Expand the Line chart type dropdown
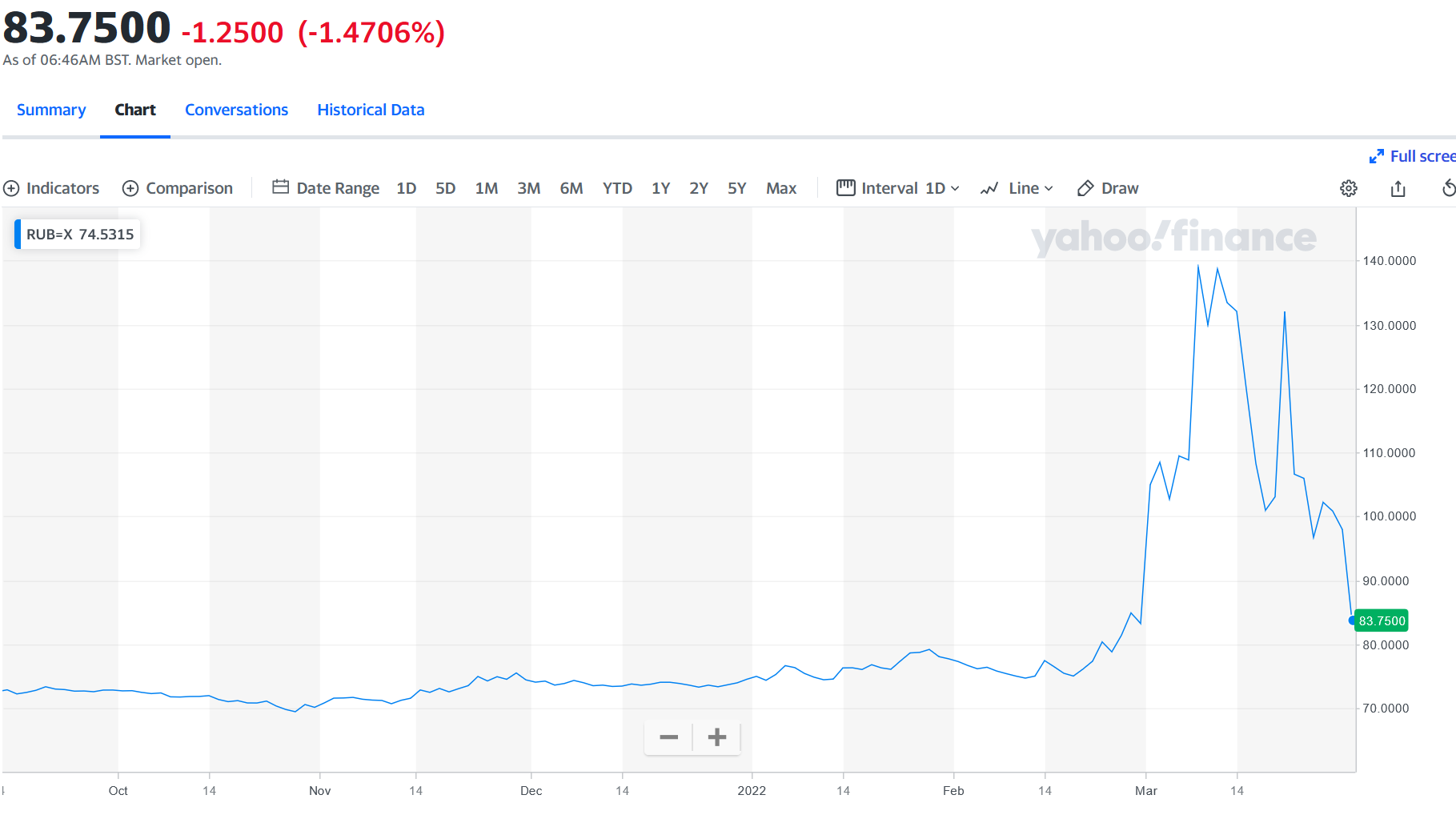 click(1017, 188)
